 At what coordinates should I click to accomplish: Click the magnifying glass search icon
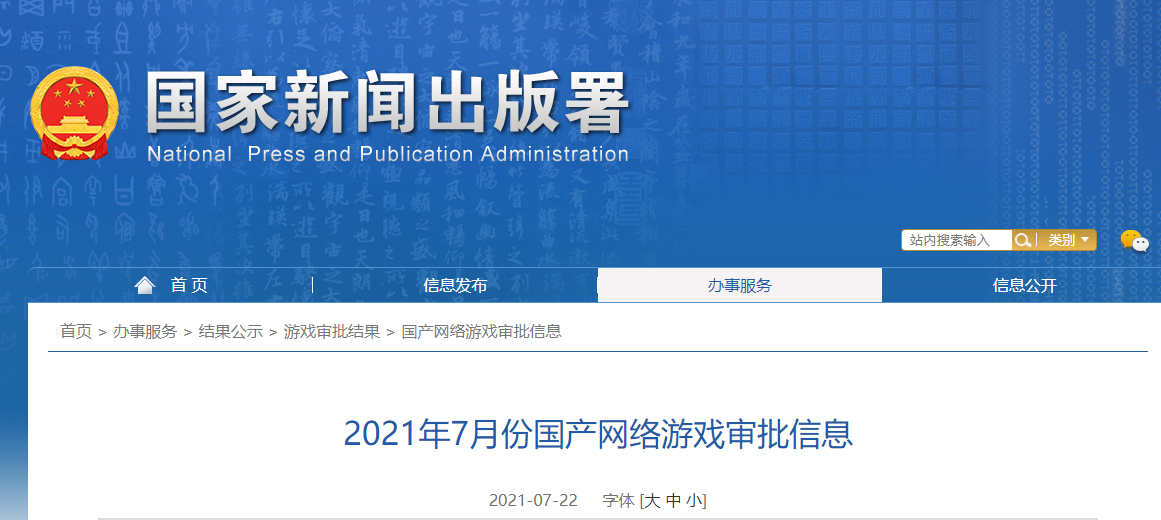tap(1023, 240)
